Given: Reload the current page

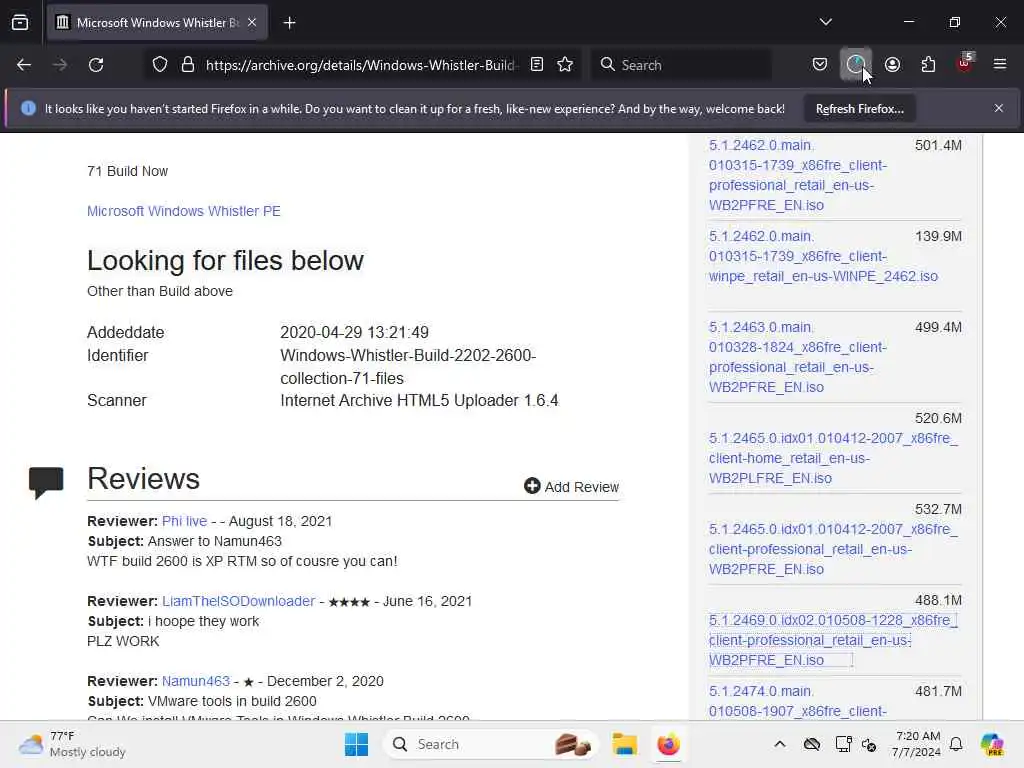Looking at the screenshot, I should click(x=96, y=65).
